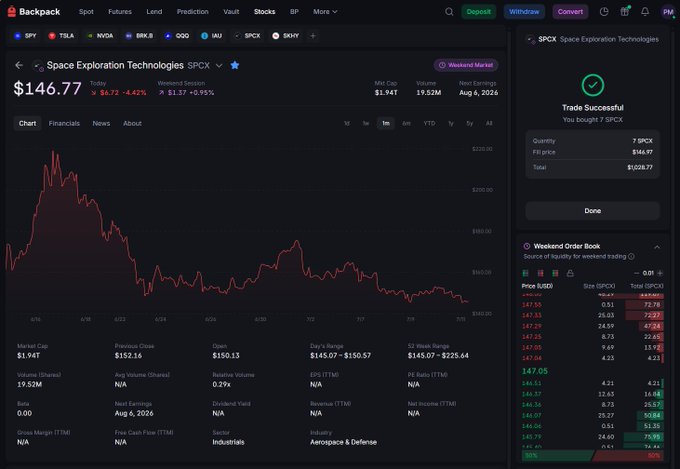
Task: Set chart range to All
Action: click(x=489, y=123)
